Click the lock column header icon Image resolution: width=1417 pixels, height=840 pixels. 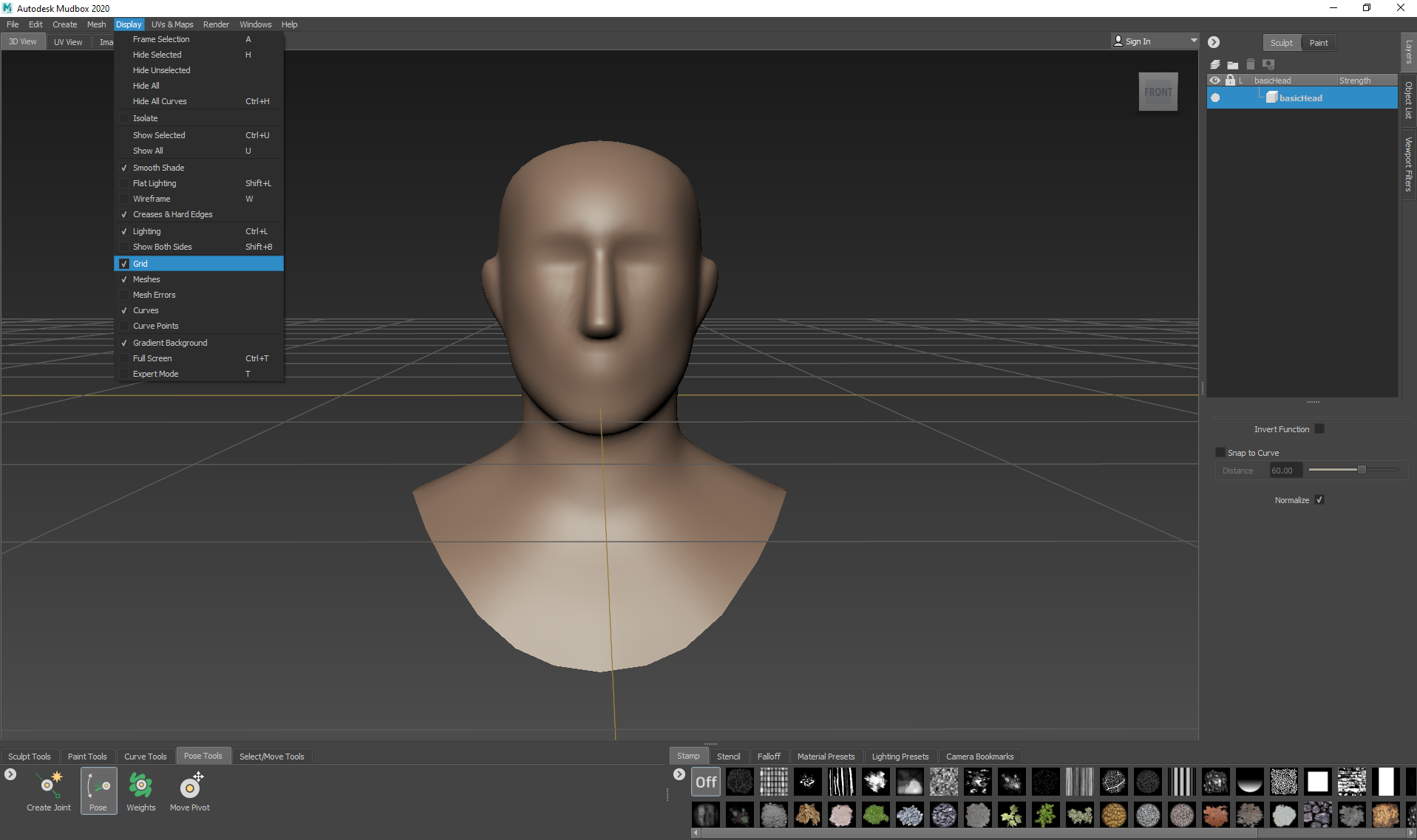click(1230, 80)
